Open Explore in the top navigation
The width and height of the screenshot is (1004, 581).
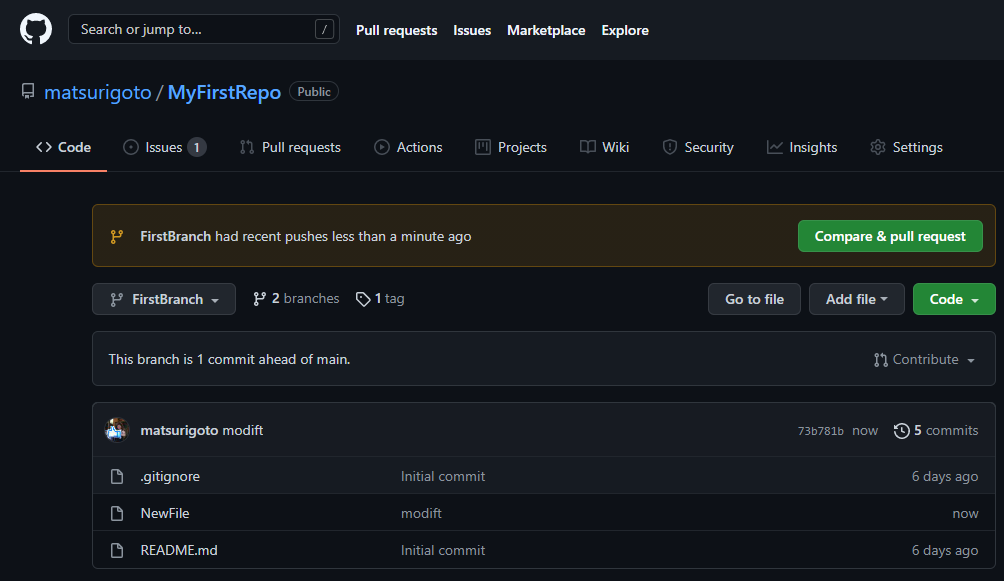coord(625,30)
